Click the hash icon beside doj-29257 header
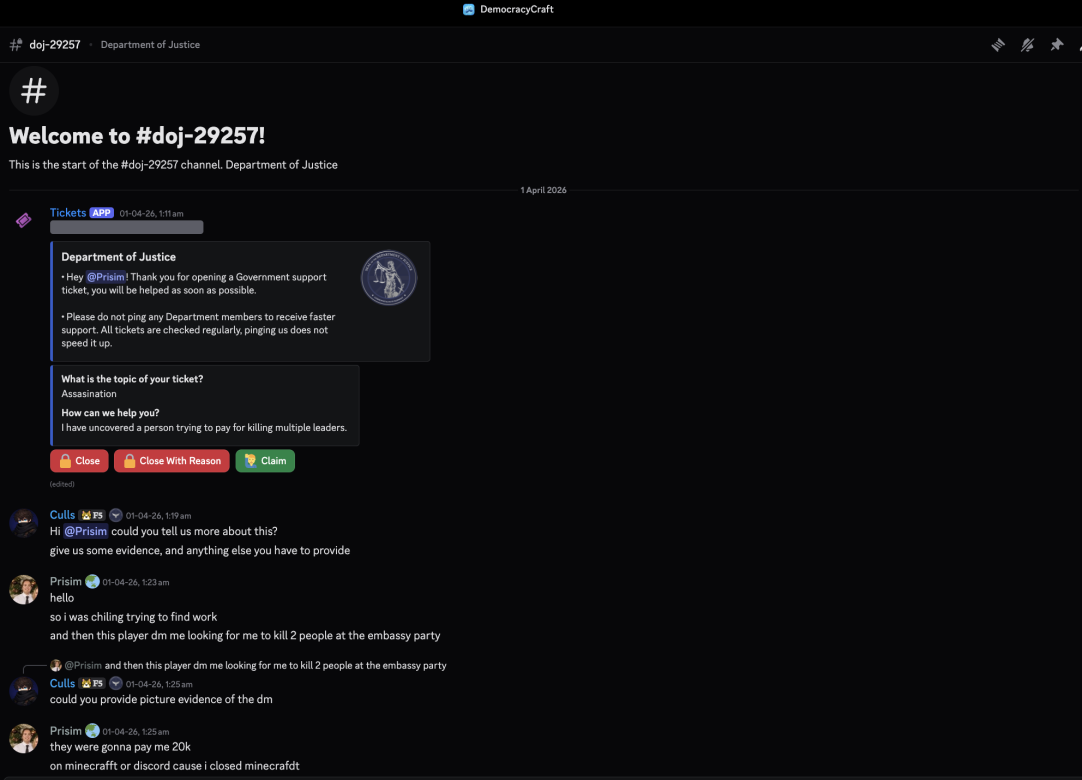1082x780 pixels. click(15, 45)
